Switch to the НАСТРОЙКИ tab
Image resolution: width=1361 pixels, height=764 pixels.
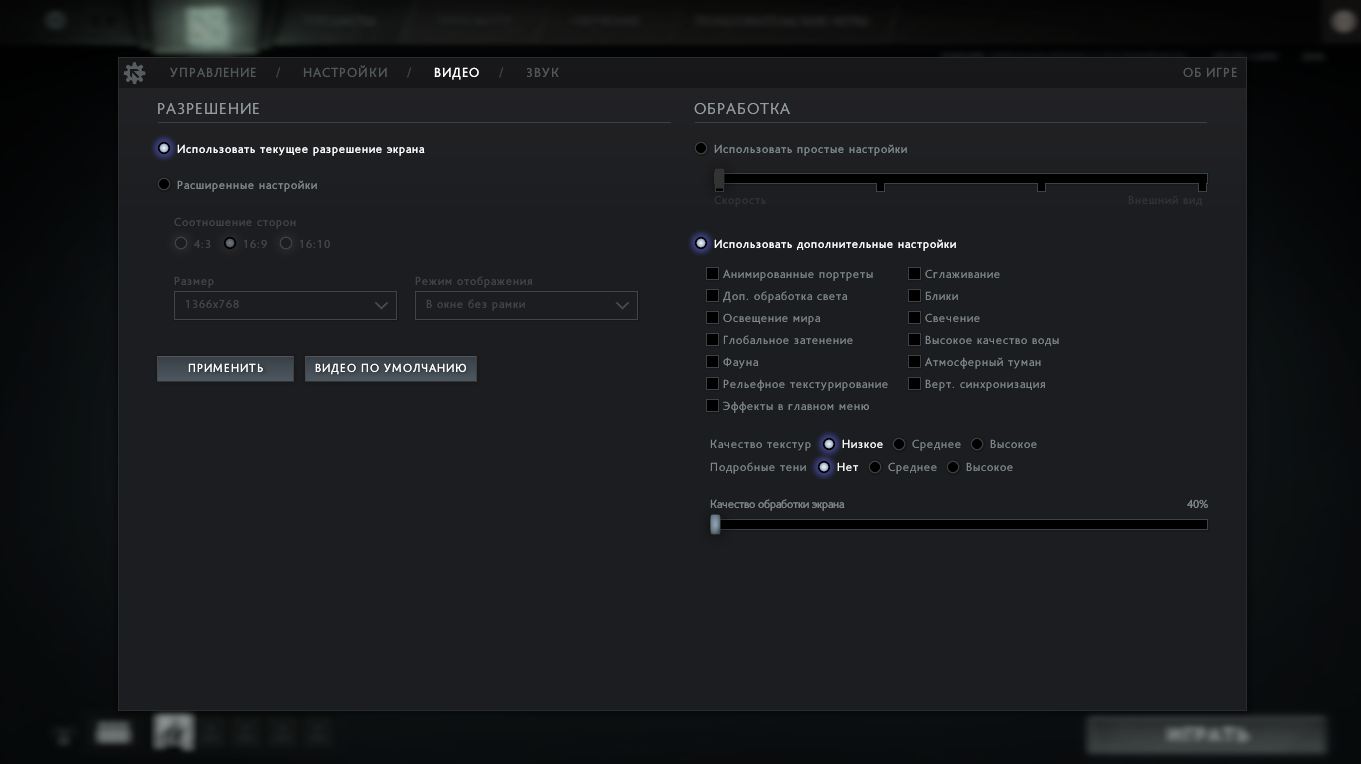pos(345,73)
